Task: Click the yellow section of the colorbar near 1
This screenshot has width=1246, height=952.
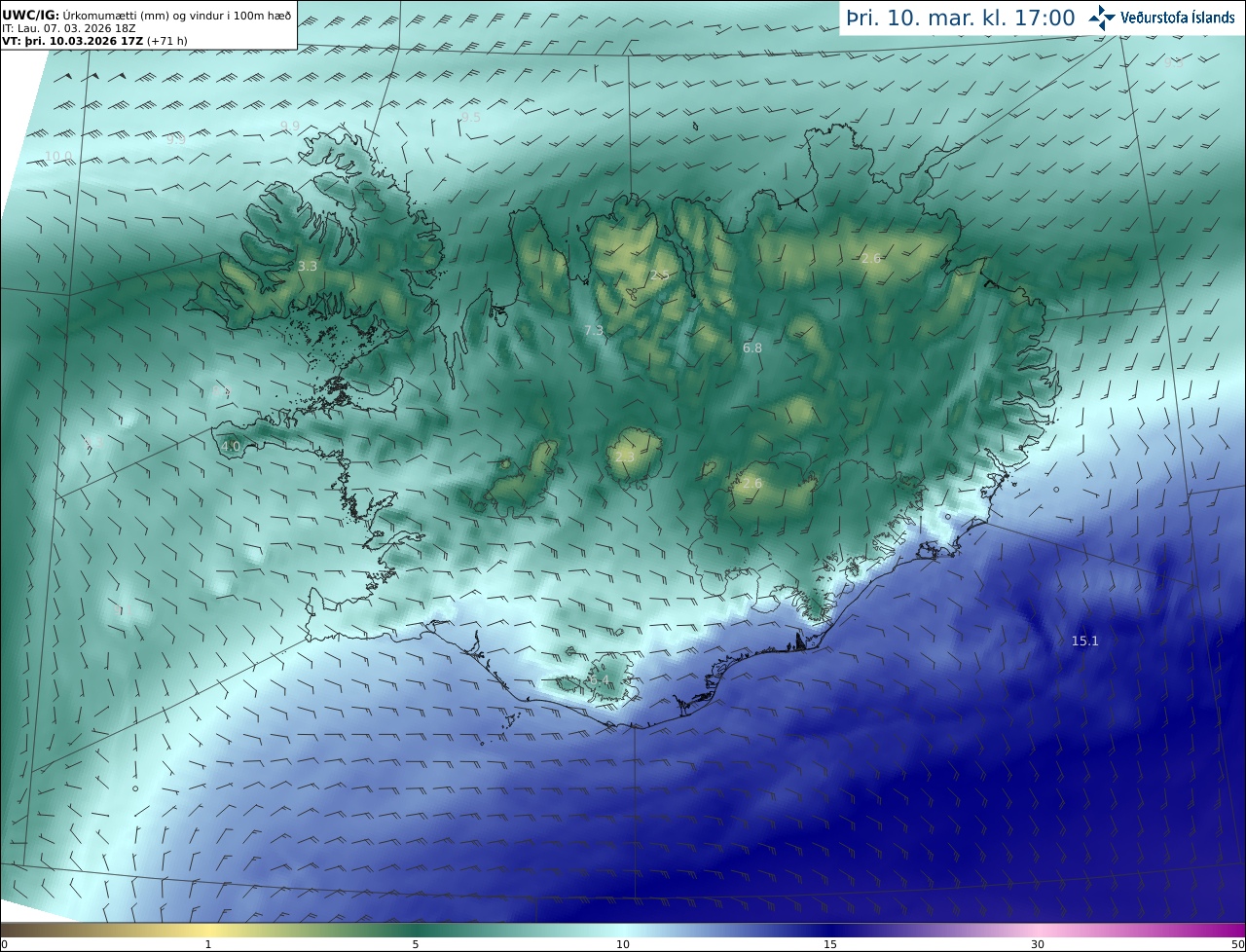Action: (208, 931)
